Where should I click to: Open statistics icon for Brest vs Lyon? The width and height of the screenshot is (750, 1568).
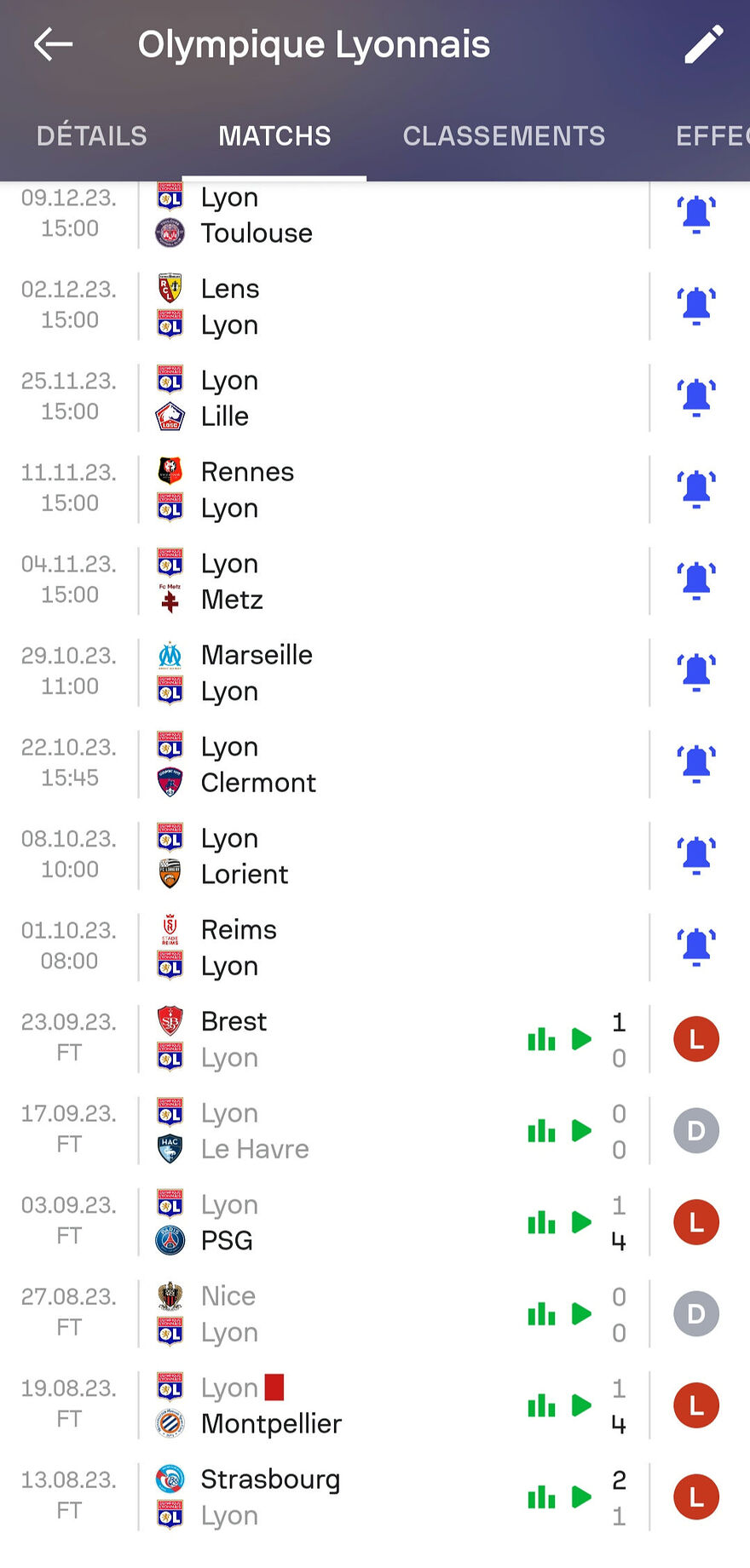[541, 1039]
